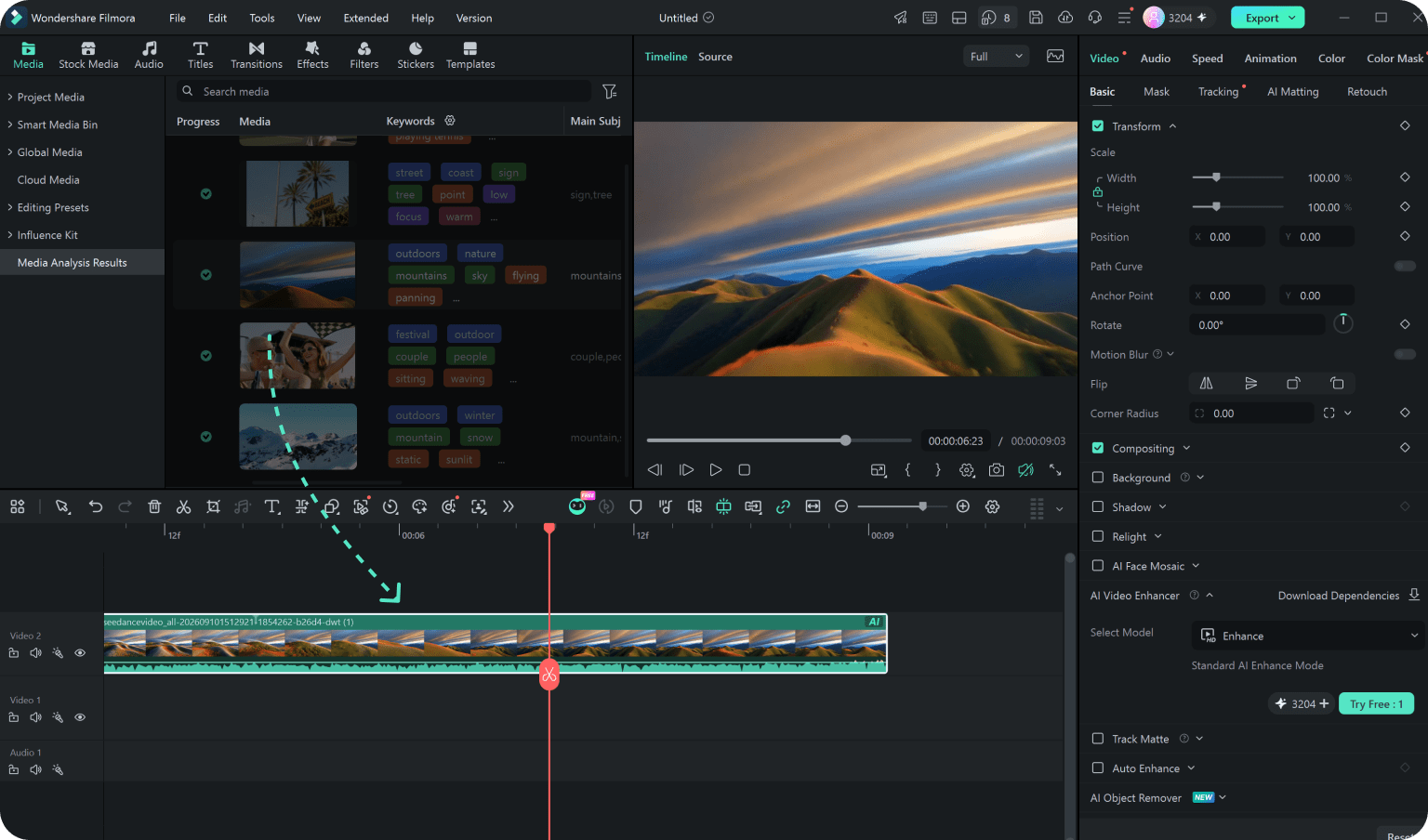
Task: Enable the AI Face Mosaic checkbox
Action: click(1098, 566)
